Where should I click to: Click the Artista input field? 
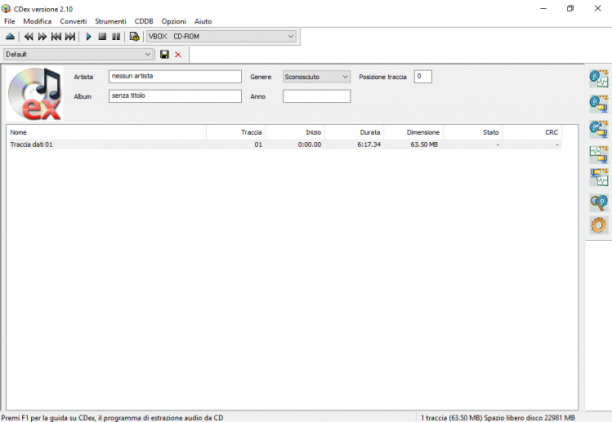point(175,77)
